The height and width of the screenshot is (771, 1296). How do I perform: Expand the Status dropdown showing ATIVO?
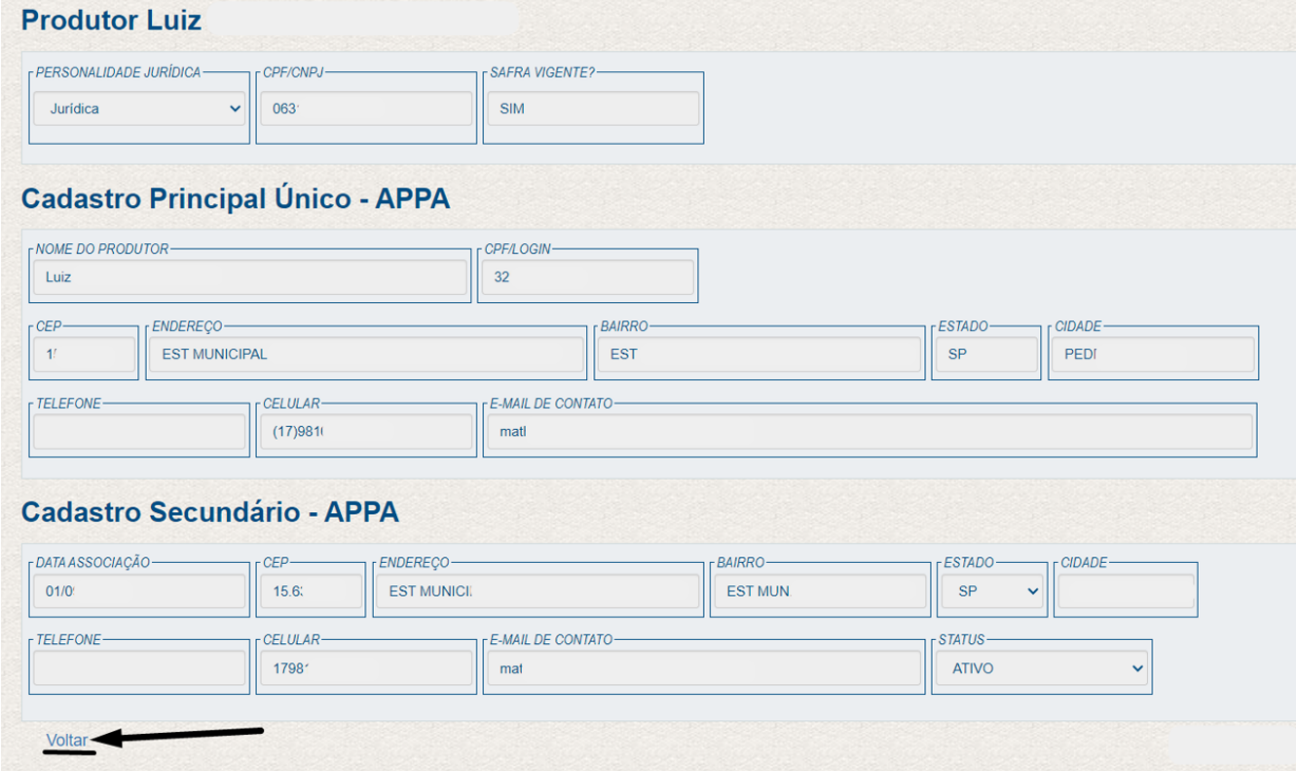(1041, 668)
